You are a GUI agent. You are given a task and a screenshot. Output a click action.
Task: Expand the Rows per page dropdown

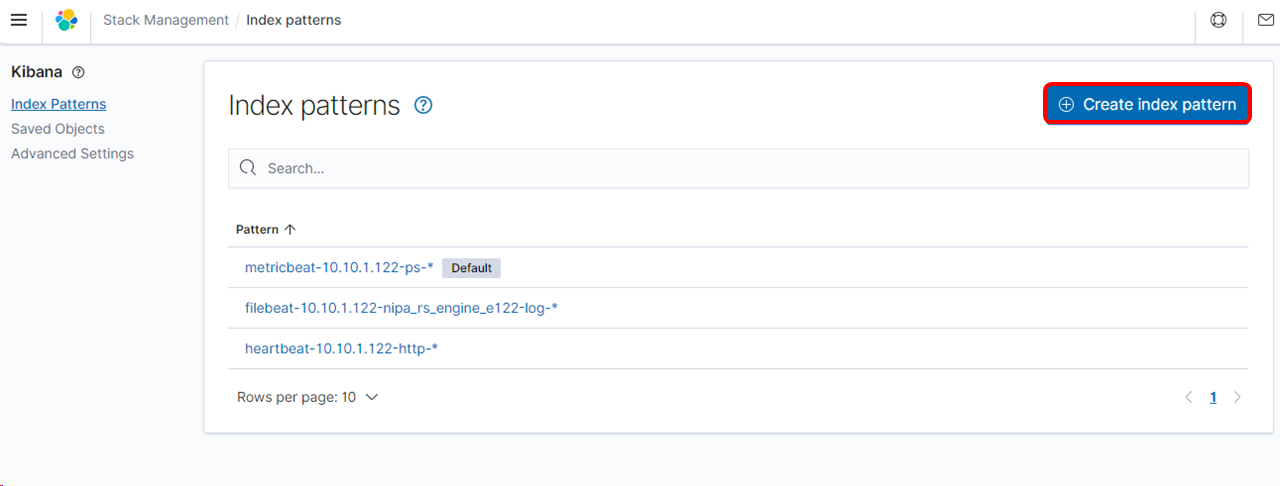click(x=307, y=397)
